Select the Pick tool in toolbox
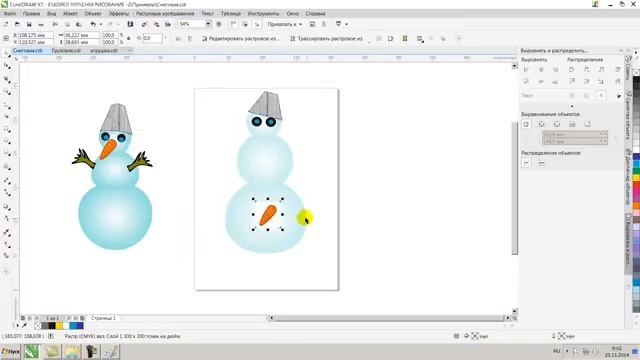Viewport: 640px width, 360px height. [7, 53]
